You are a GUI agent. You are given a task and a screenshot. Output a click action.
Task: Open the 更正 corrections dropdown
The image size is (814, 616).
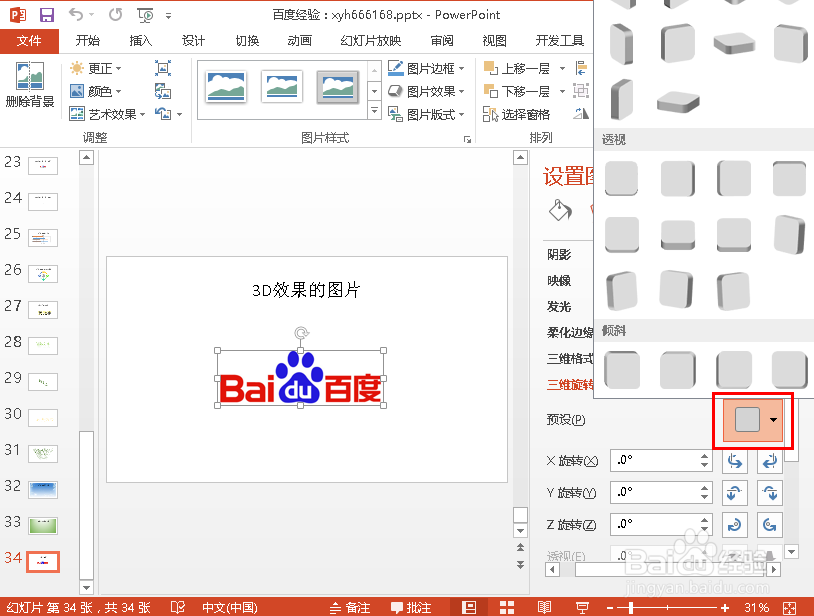tap(96, 69)
